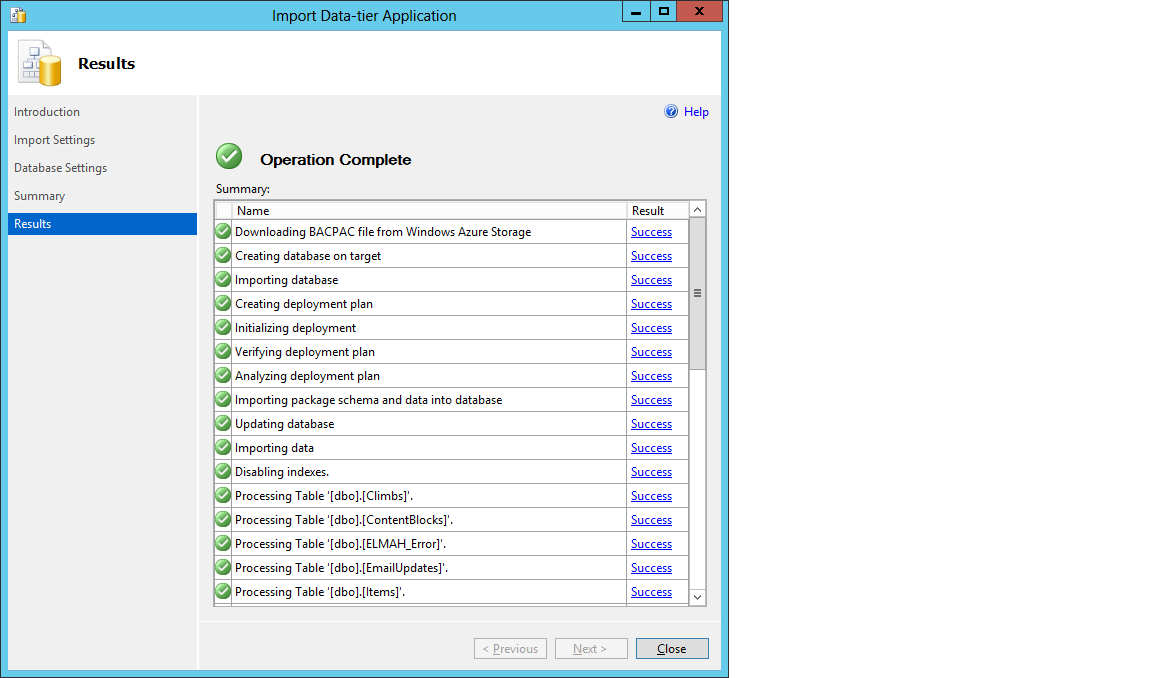Click status icon for ContentBlocks table row
Screen dimensions: 1152x678
[x=223, y=519]
